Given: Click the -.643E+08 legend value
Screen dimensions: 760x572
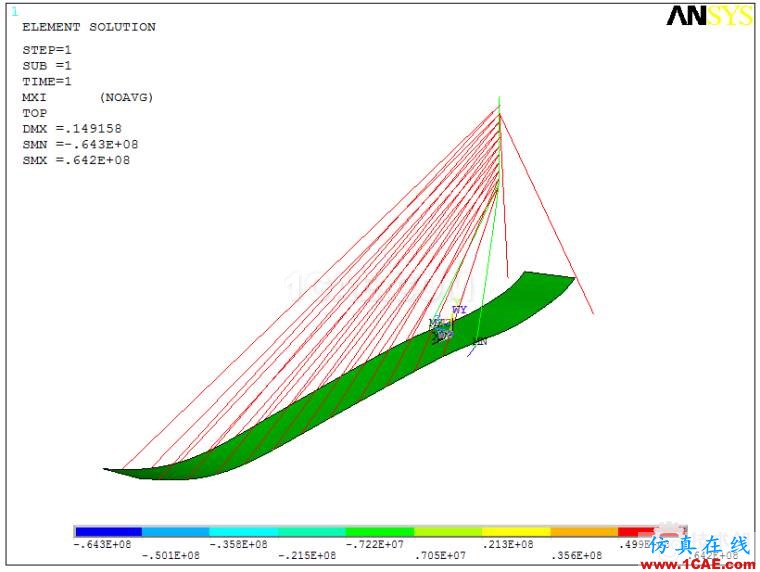Looking at the screenshot, I should [x=102, y=544].
